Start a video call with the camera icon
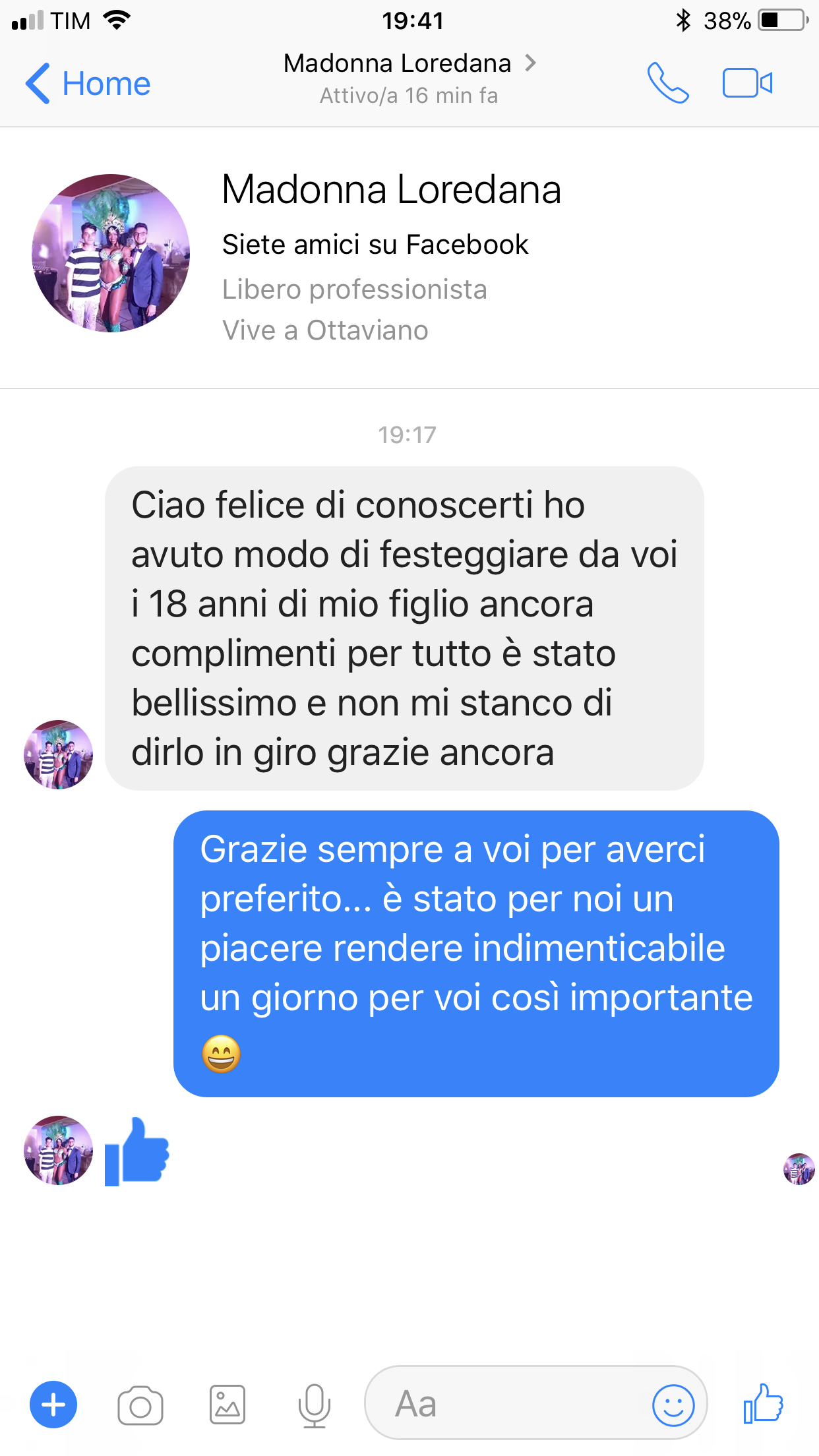The width and height of the screenshot is (819, 1456). [747, 83]
